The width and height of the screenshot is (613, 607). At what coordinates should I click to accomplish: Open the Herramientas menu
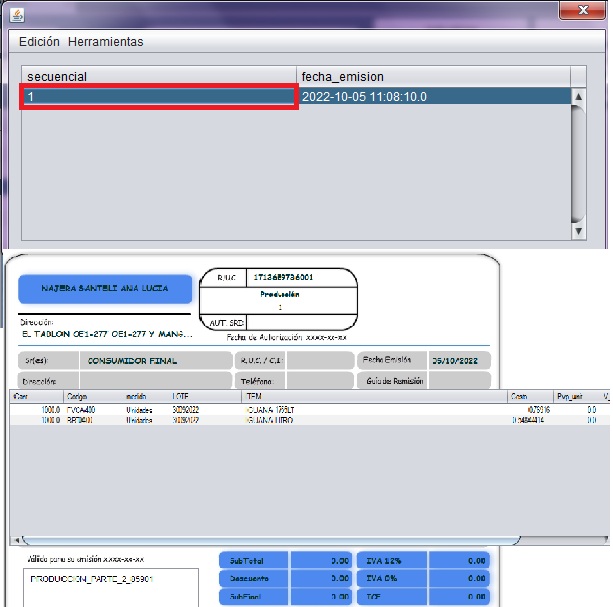pos(106,42)
